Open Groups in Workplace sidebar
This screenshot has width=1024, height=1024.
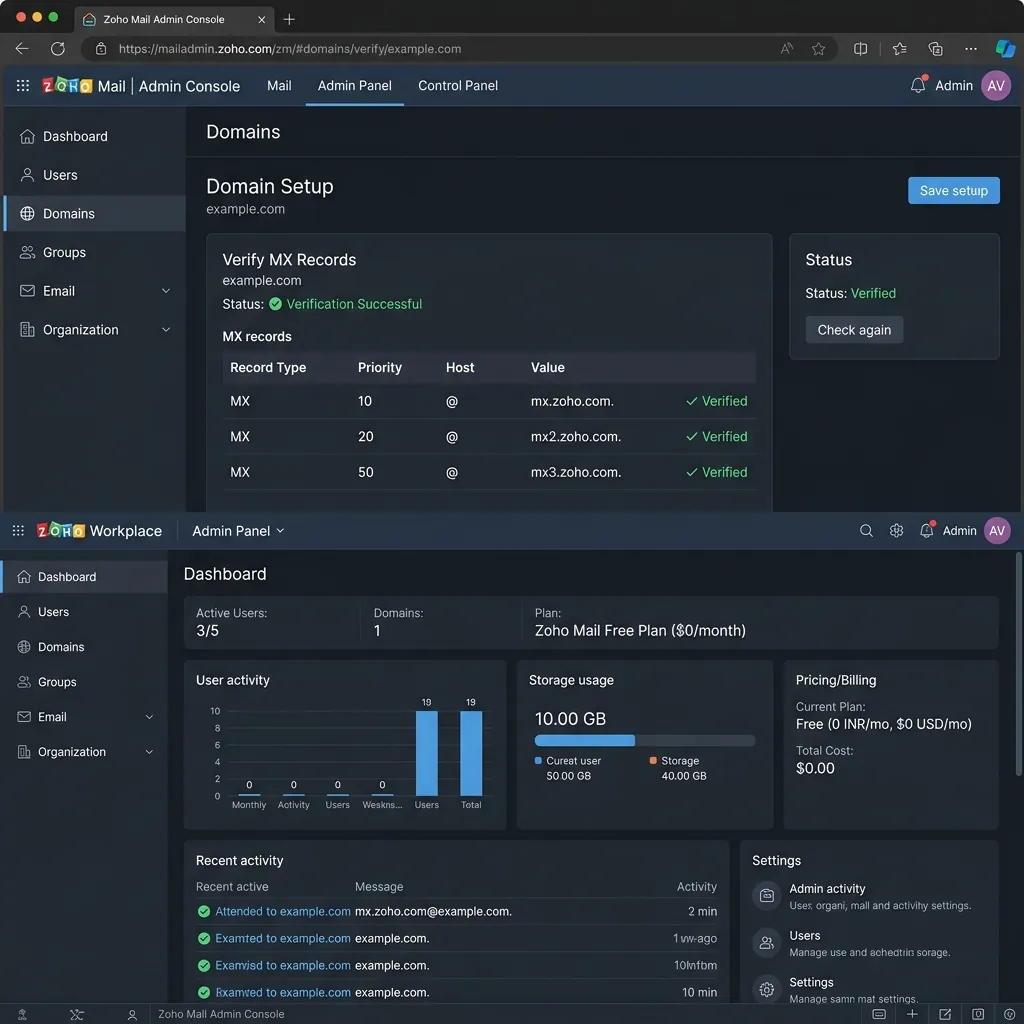click(x=84, y=682)
